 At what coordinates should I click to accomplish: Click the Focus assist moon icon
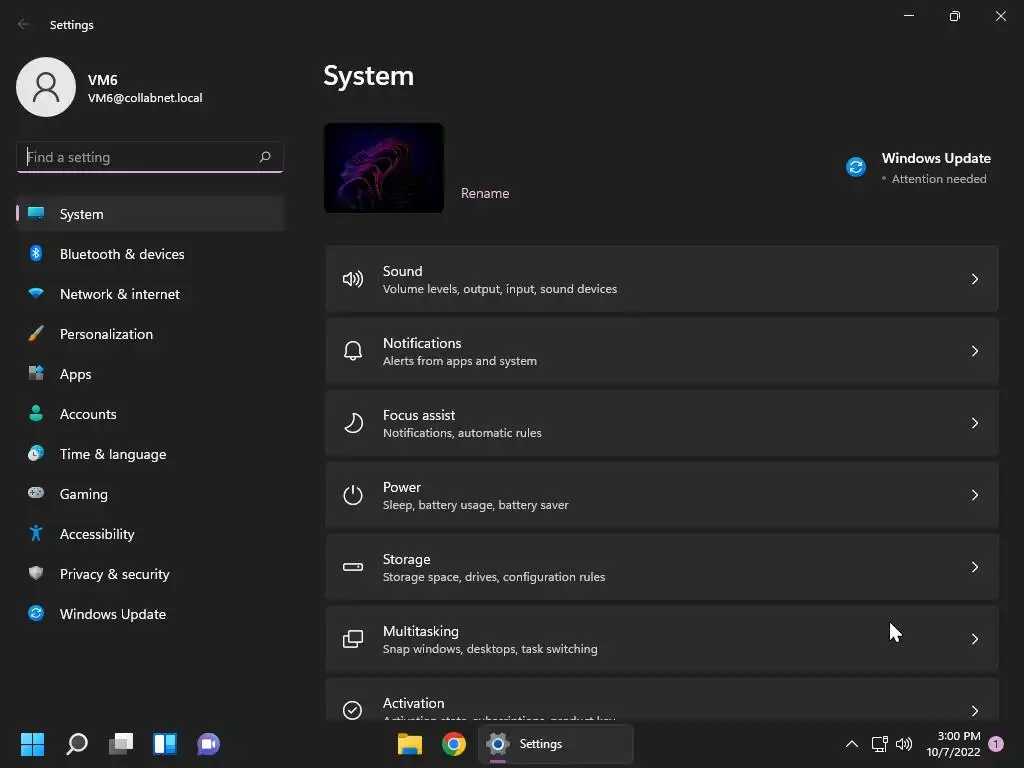[x=353, y=423]
